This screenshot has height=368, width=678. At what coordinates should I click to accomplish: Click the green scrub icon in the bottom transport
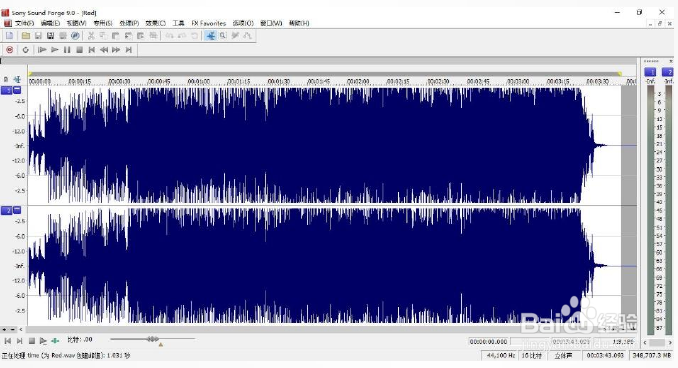tap(55, 341)
